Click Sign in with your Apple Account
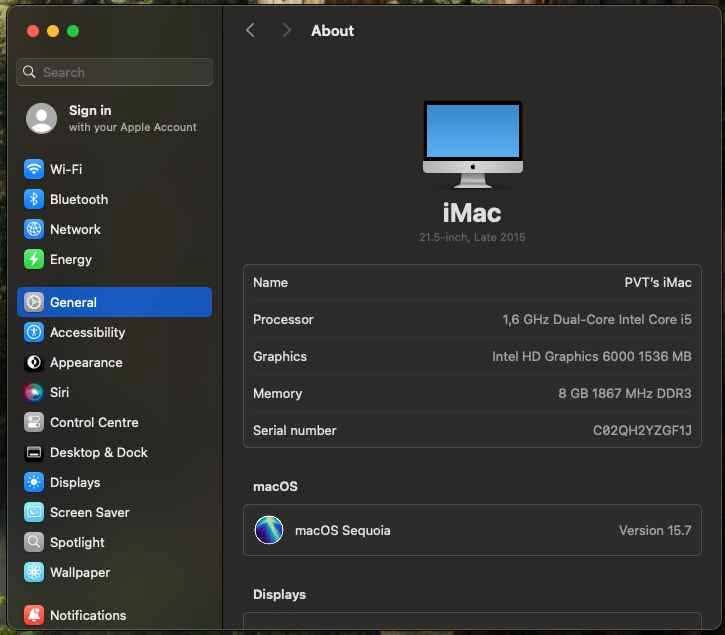 (114, 118)
